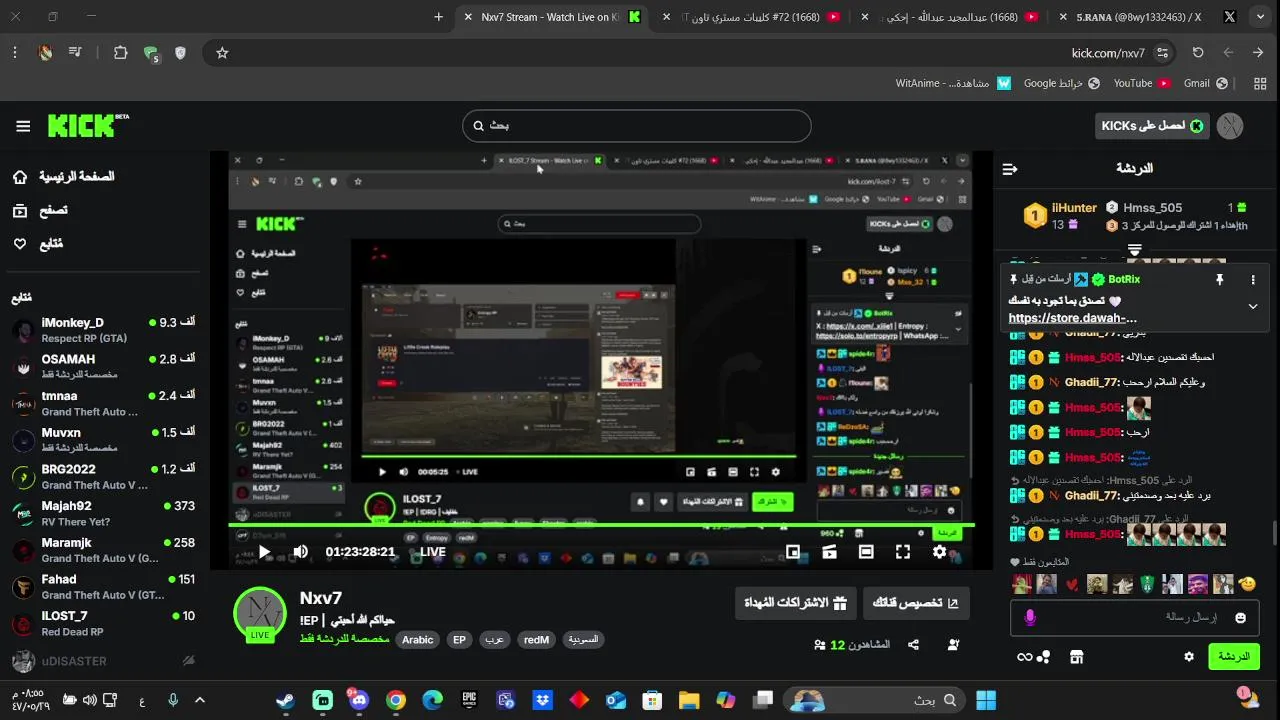Screen dimensions: 1280x720
Task: Open the user profile avatar at top right
Action: coord(1230,126)
